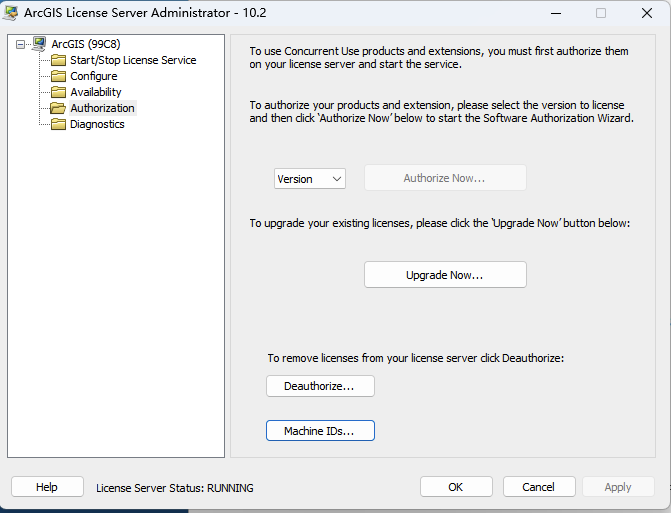Select the Availability tree item
The width and height of the screenshot is (671, 513).
96,92
